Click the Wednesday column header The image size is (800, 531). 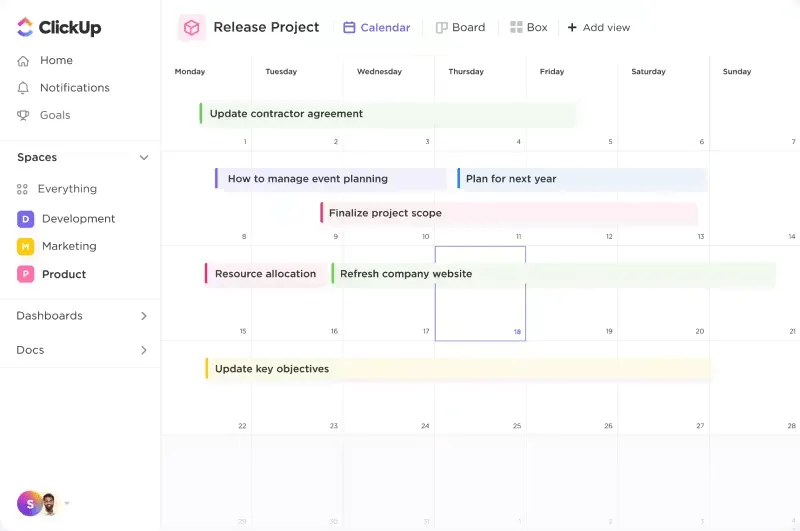[x=379, y=72]
